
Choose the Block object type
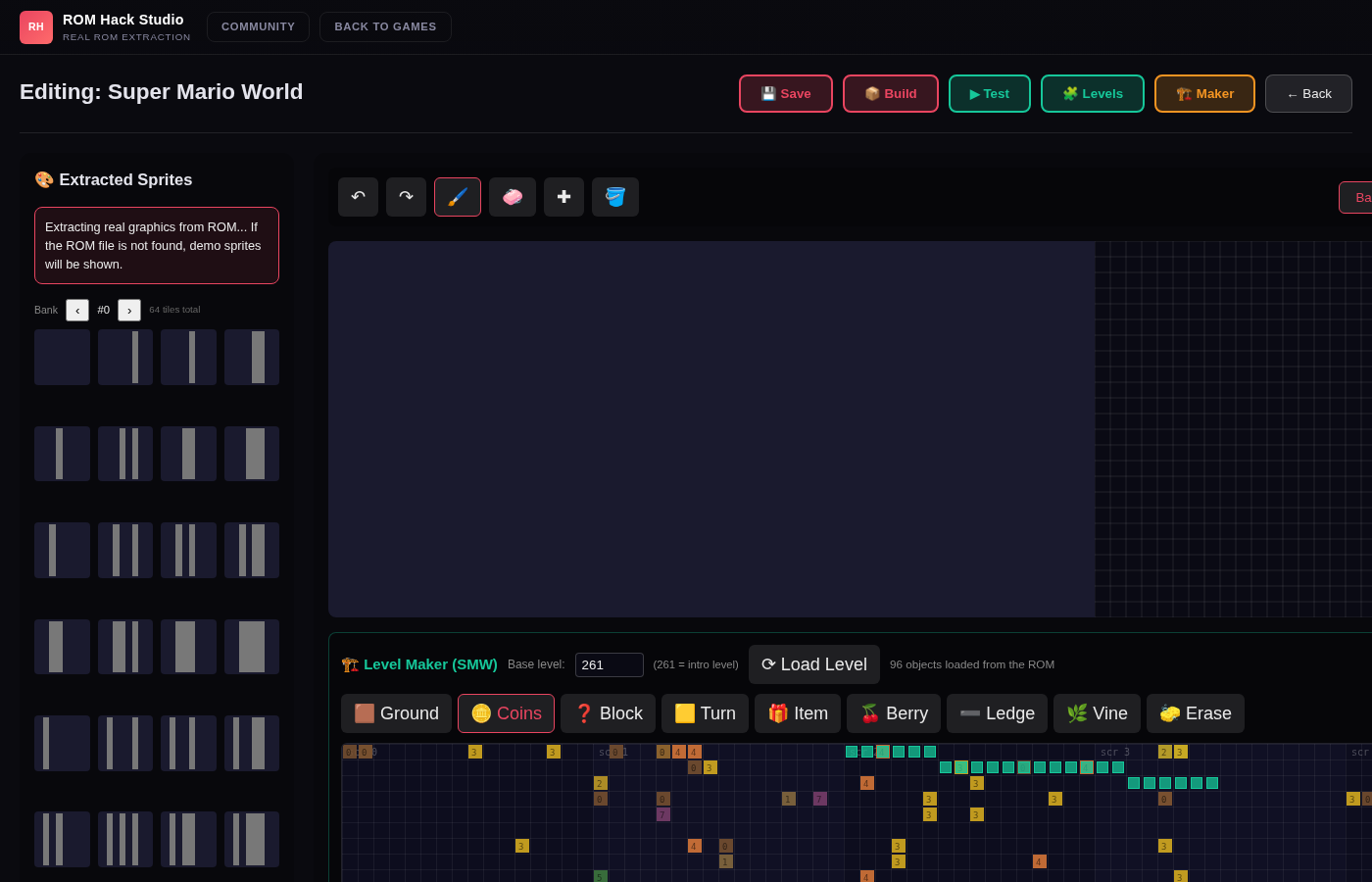tap(608, 713)
